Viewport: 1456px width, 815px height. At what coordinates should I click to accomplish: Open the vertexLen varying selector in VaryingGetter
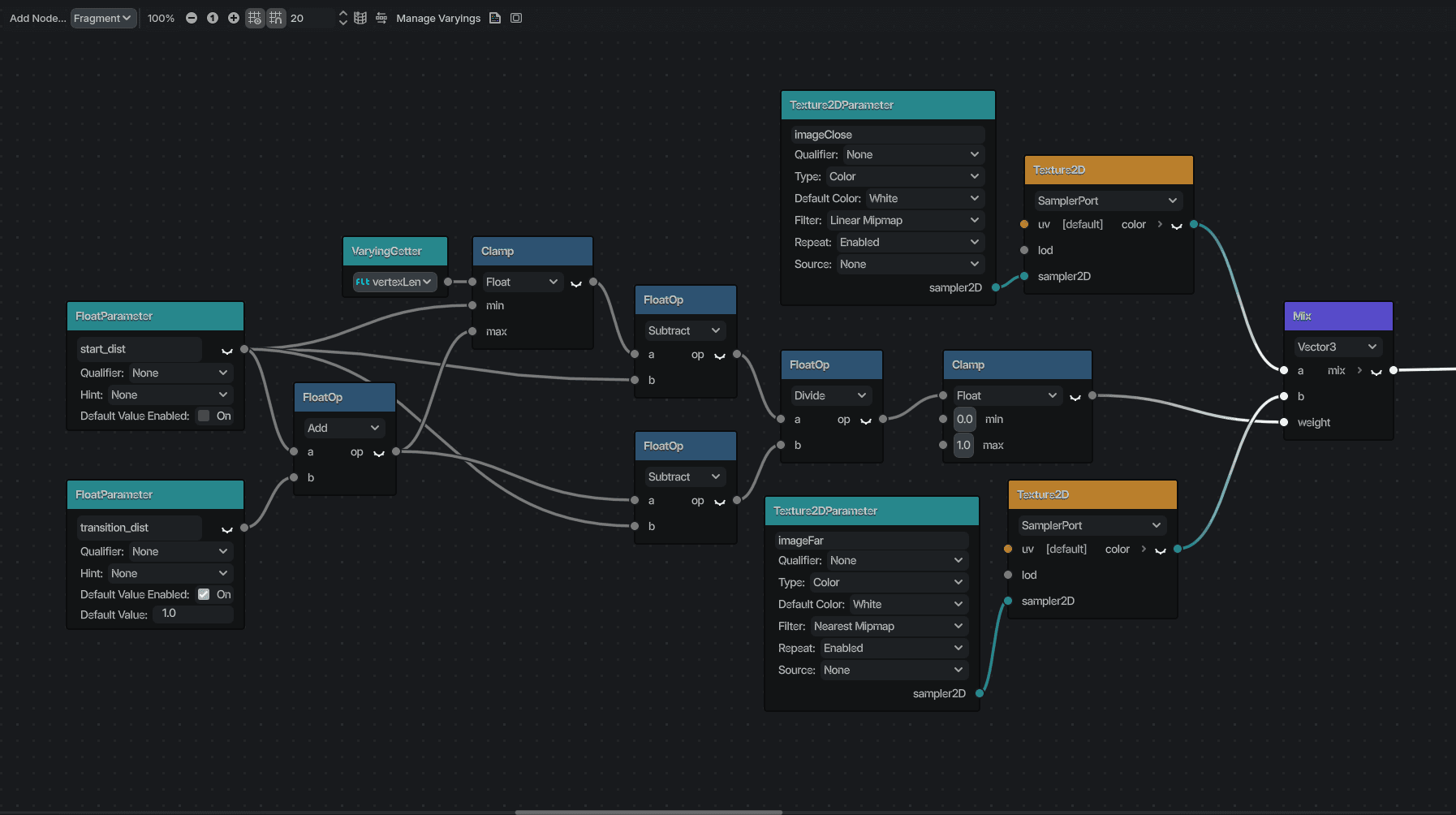tap(394, 282)
